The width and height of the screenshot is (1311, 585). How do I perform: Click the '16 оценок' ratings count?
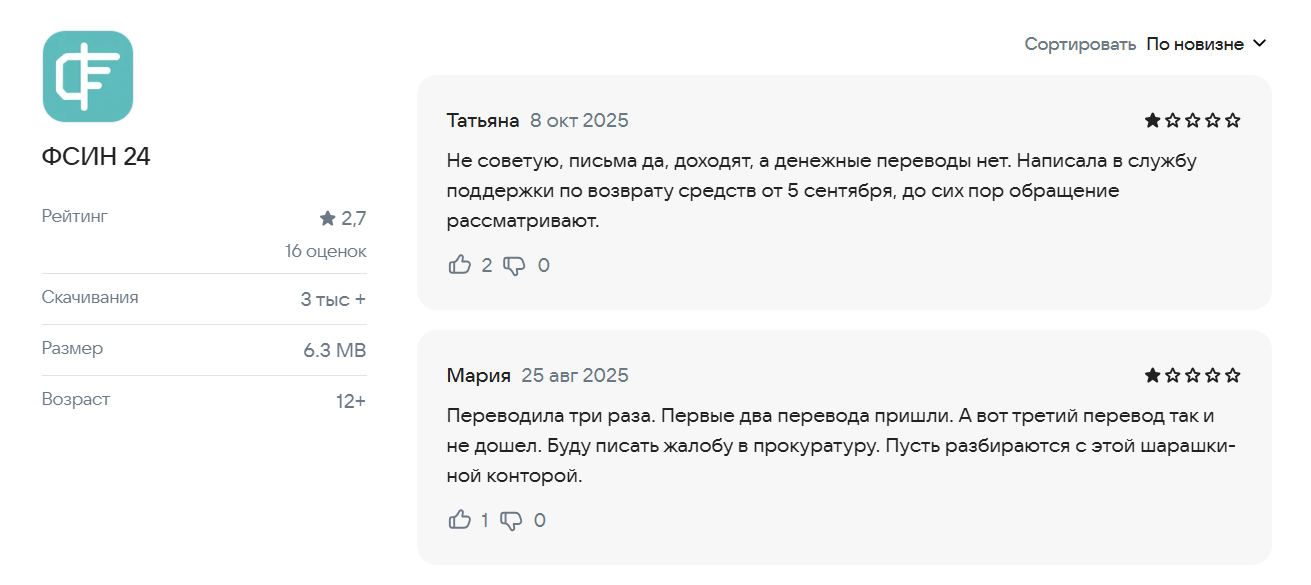tap(325, 251)
